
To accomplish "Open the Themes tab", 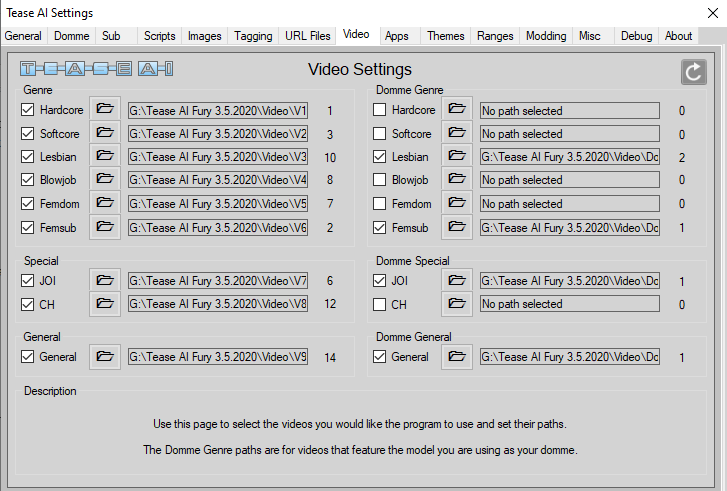I will [x=446, y=36].
